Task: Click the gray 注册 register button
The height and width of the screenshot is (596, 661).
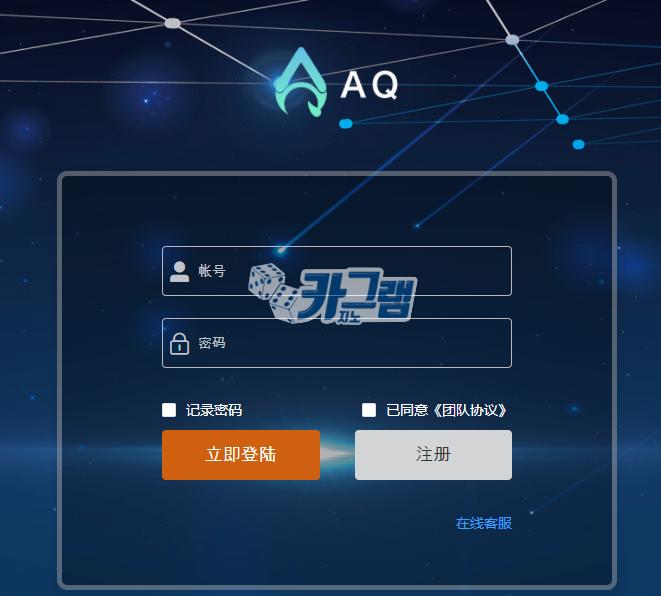Action: (433, 455)
